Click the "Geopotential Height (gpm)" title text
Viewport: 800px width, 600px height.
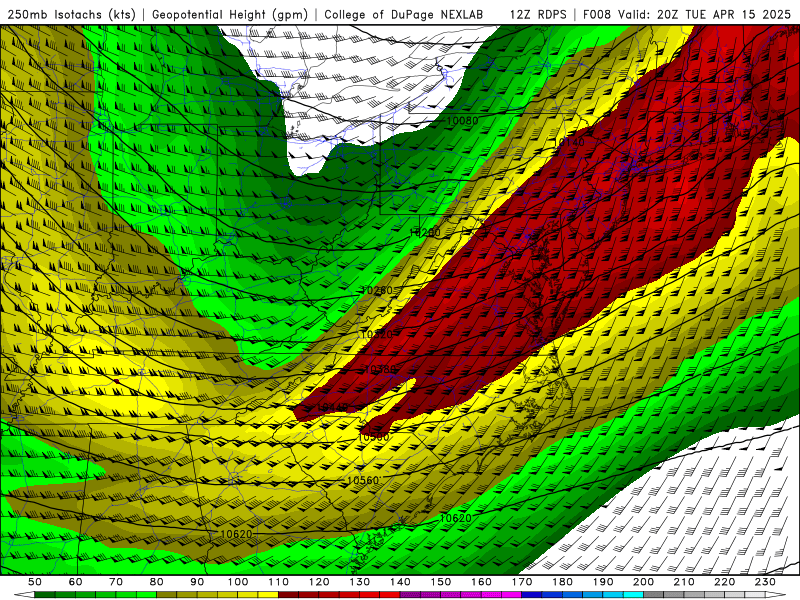230,14
